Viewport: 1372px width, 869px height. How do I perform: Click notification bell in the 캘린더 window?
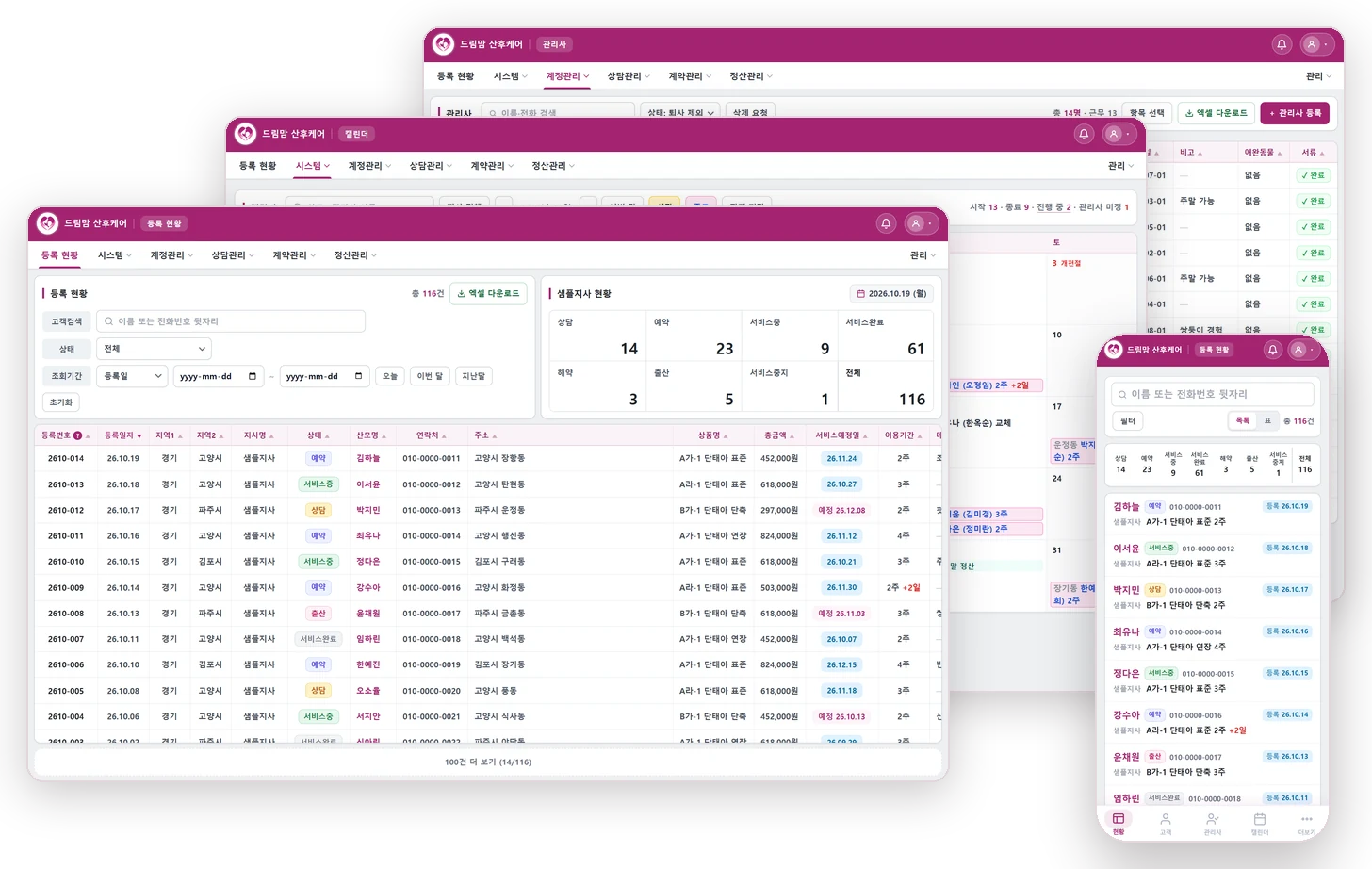1084,134
